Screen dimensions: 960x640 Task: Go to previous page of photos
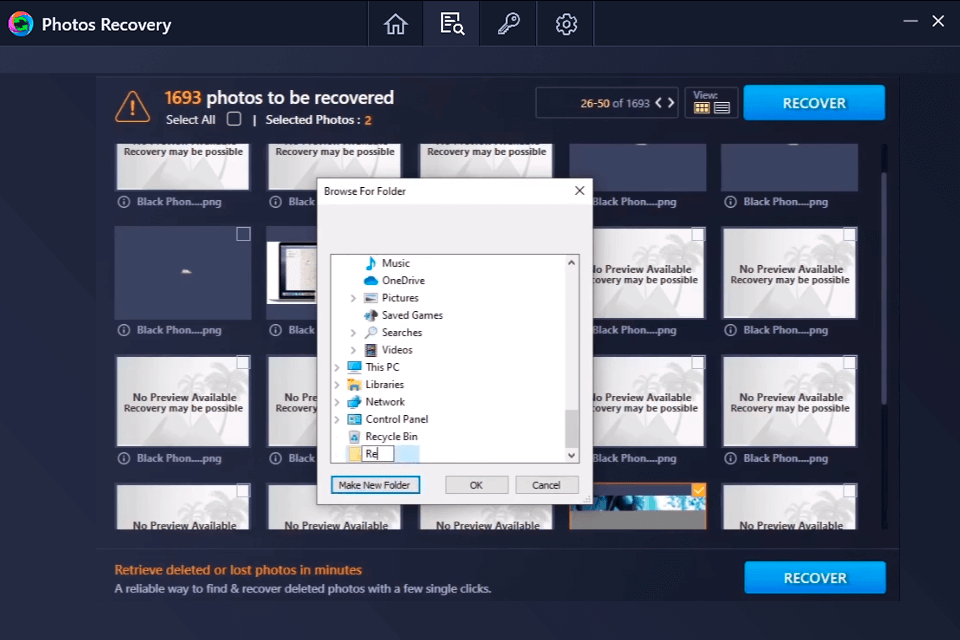(658, 103)
